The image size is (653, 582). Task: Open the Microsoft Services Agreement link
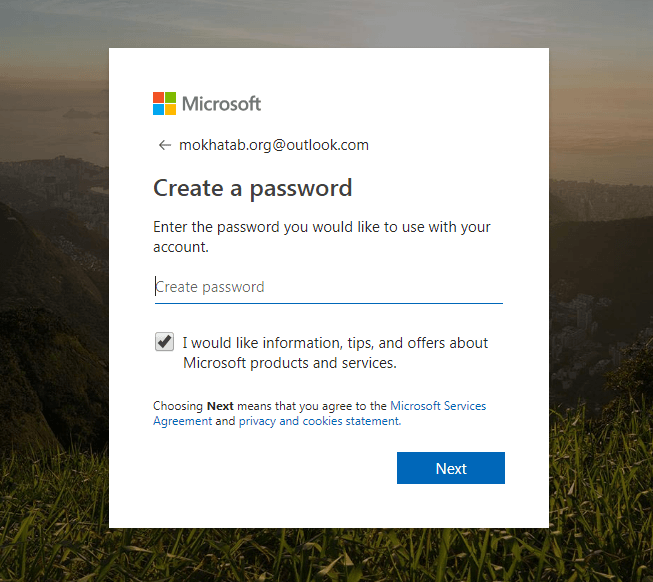coord(438,406)
